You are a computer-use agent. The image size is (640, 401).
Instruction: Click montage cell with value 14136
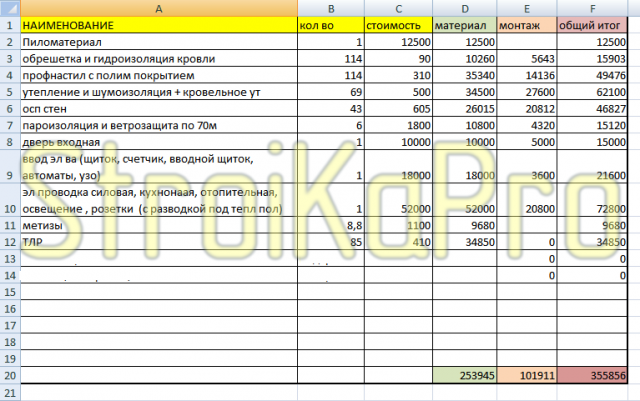tap(527, 76)
